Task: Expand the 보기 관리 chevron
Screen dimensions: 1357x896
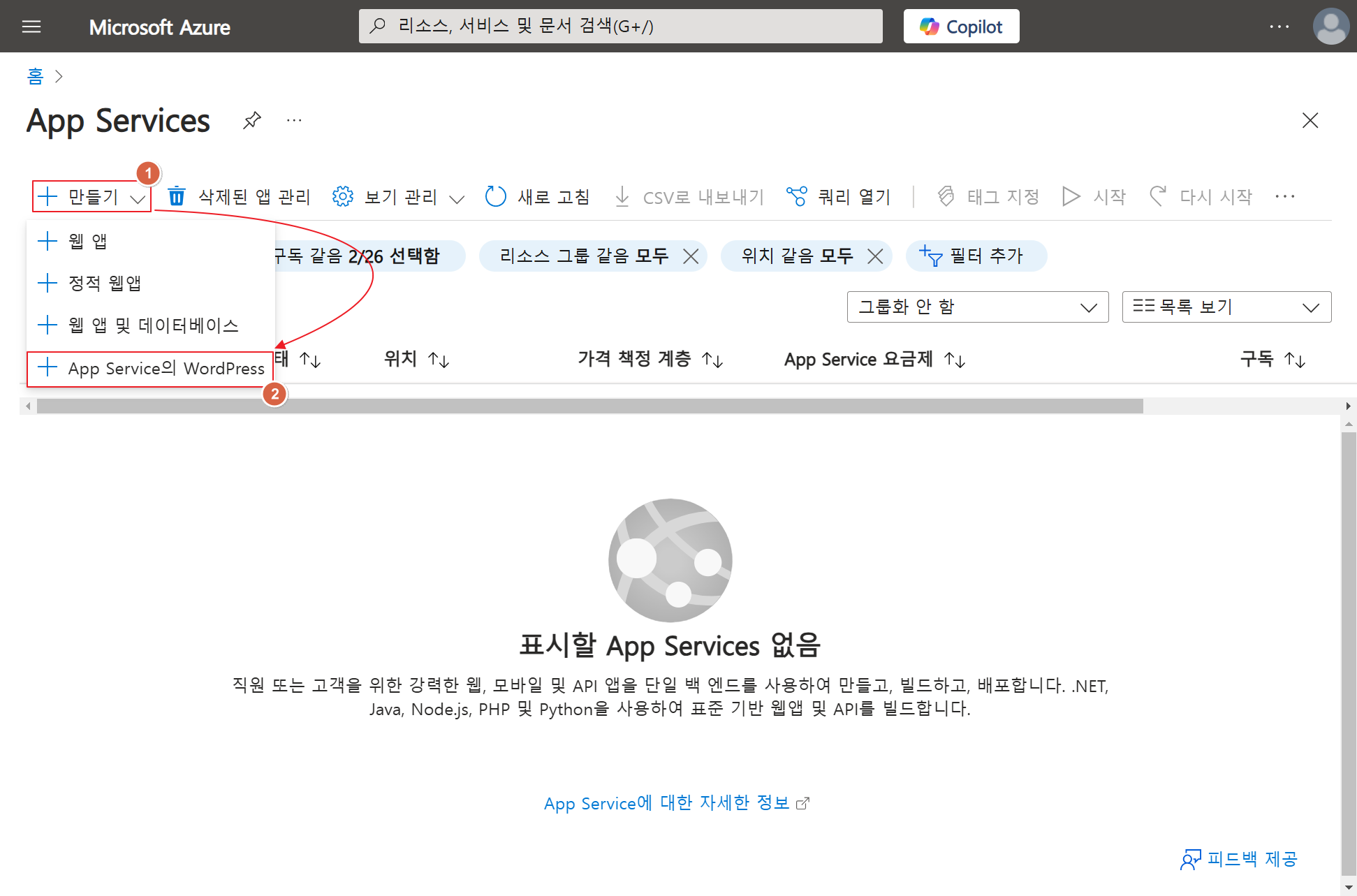Action: coord(457,199)
